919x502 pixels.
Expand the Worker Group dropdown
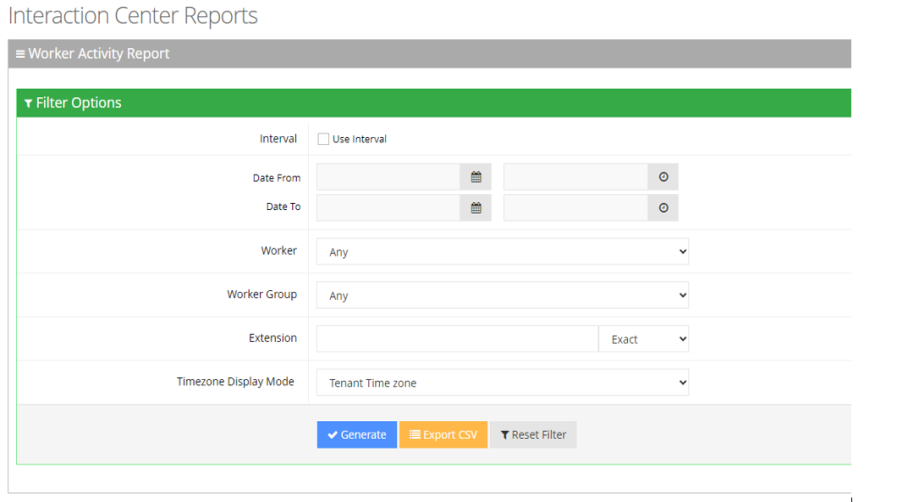coord(502,296)
